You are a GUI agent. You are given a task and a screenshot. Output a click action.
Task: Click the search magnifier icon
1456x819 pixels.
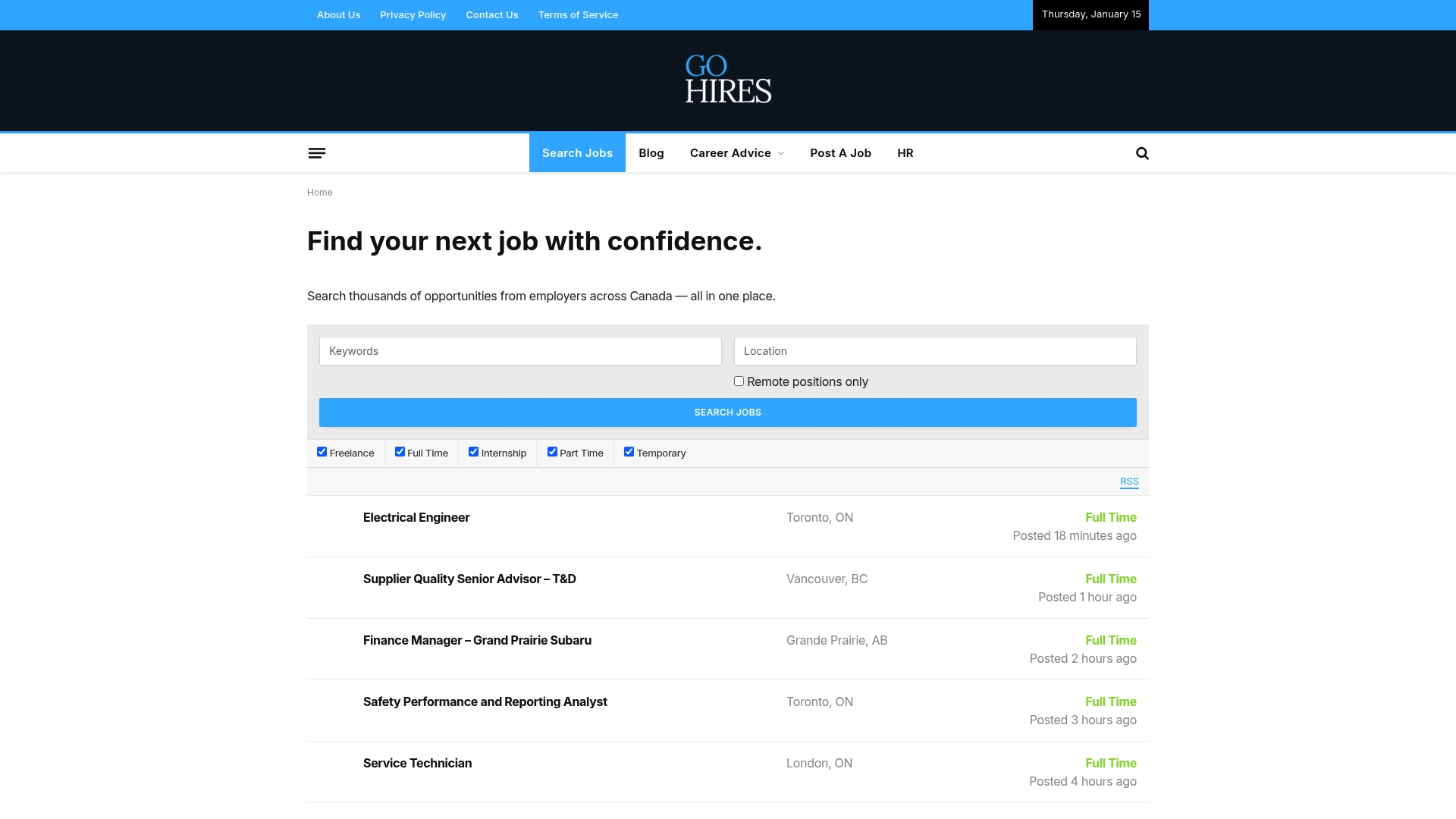pos(1142,152)
